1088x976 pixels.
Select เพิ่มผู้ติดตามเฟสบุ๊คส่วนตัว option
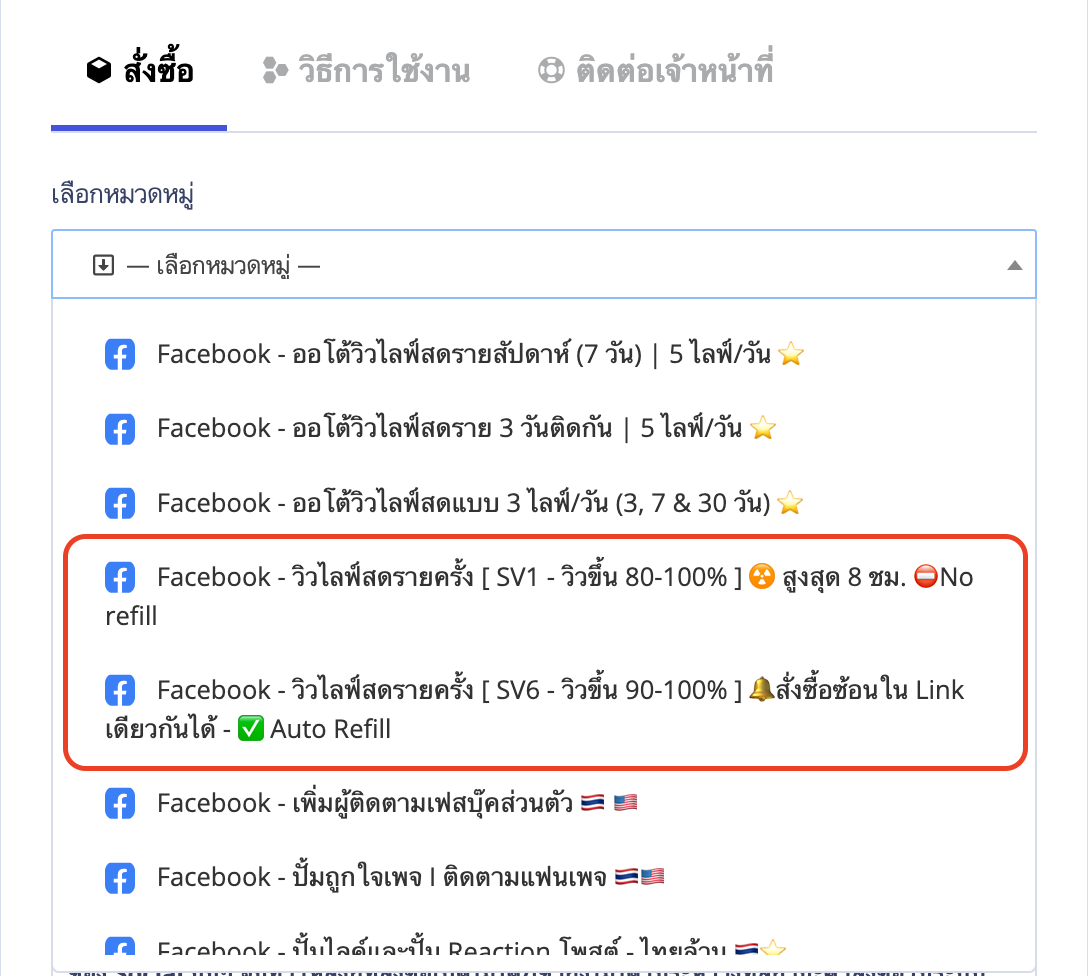(544, 803)
